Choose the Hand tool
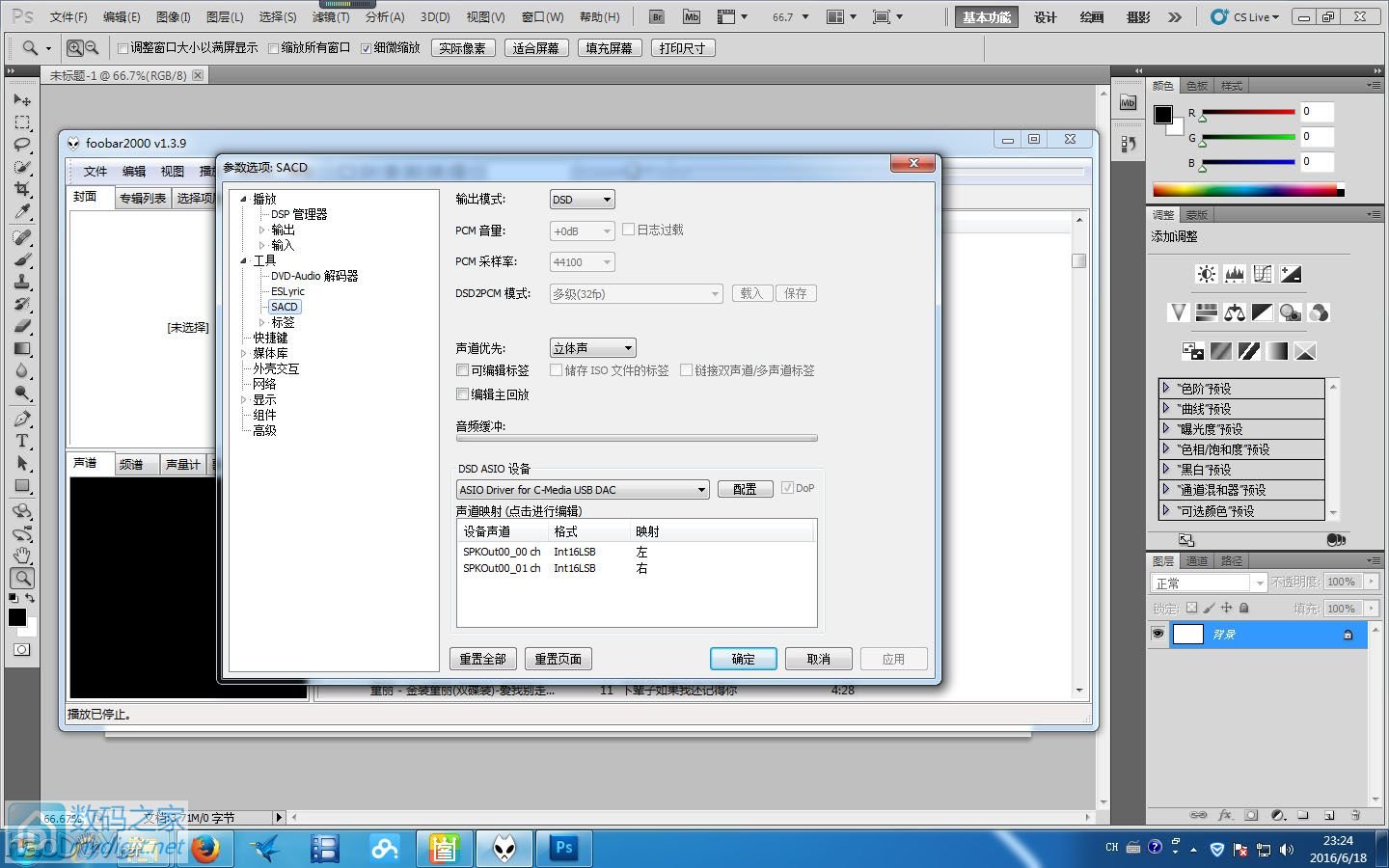The image size is (1389, 868). pyautogui.click(x=22, y=556)
